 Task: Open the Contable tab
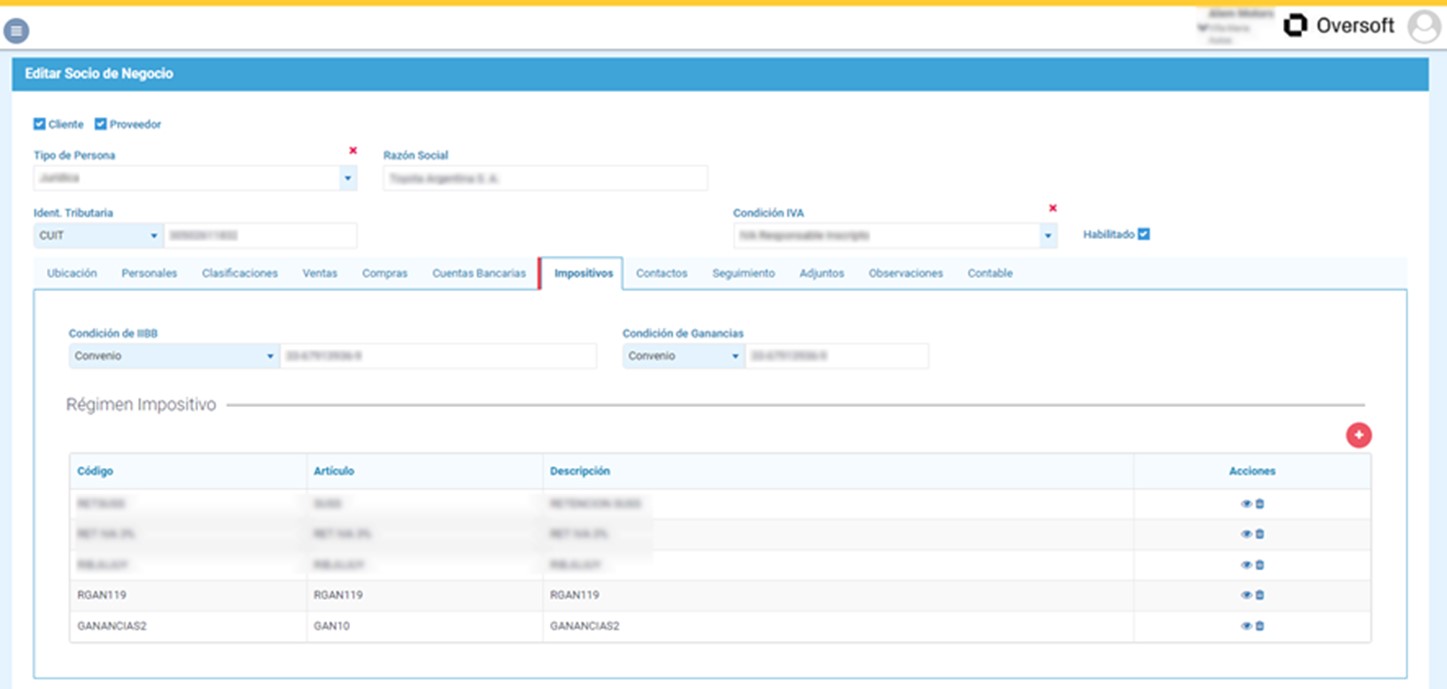point(990,273)
